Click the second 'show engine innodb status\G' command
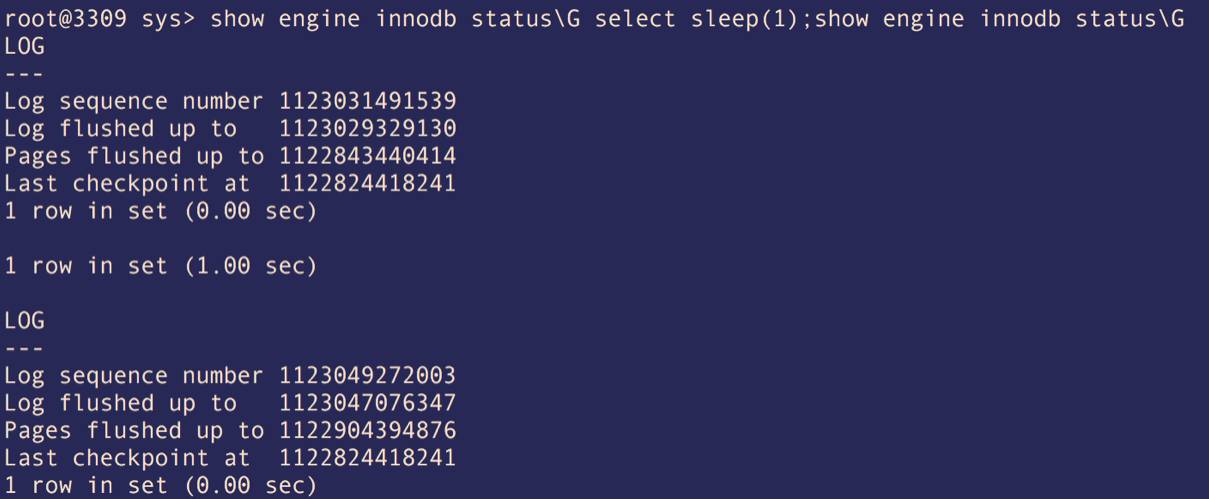This screenshot has width=1209, height=499. (x=1000, y=21)
